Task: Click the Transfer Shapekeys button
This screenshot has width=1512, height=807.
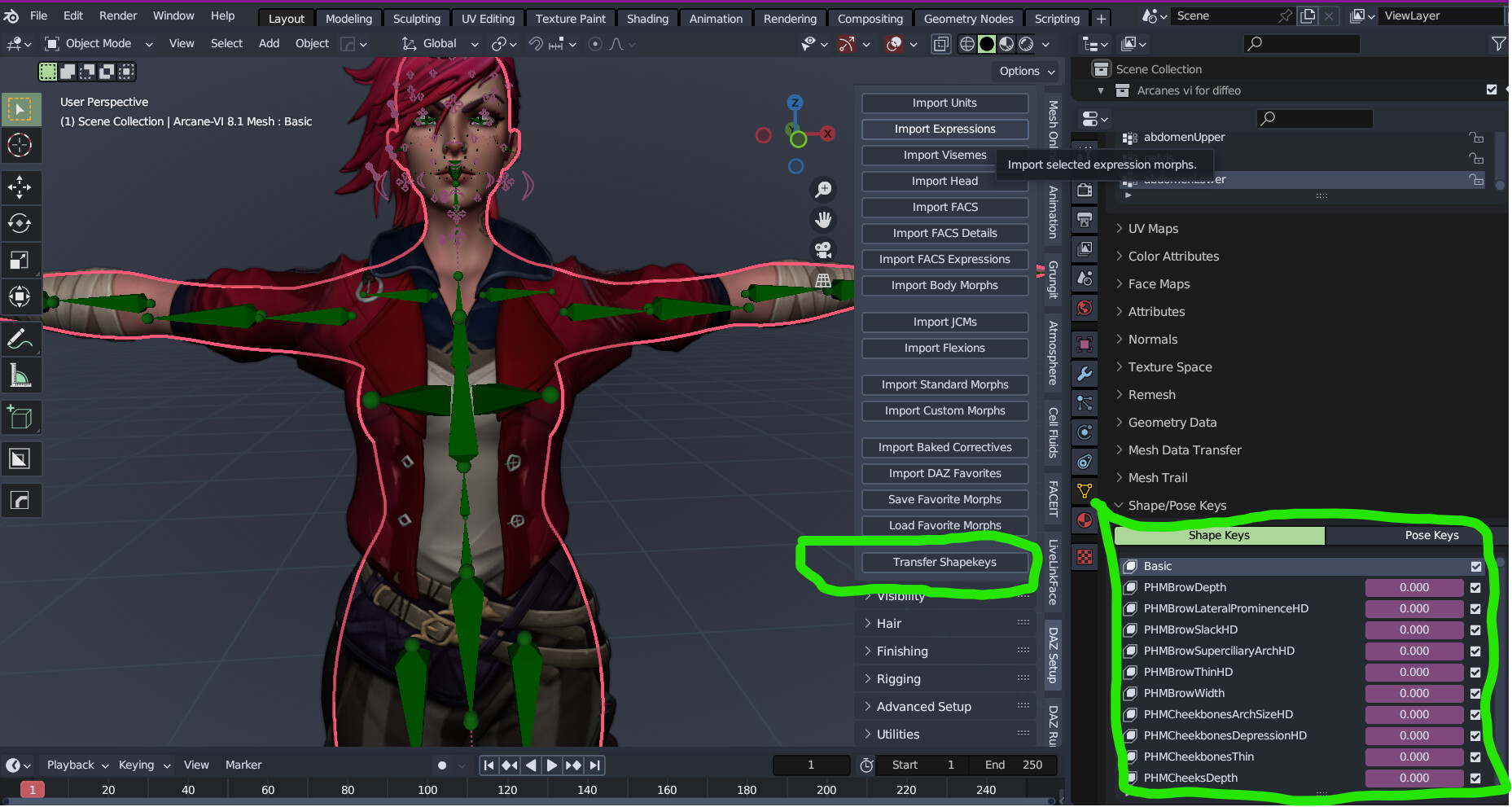Action: pos(944,563)
